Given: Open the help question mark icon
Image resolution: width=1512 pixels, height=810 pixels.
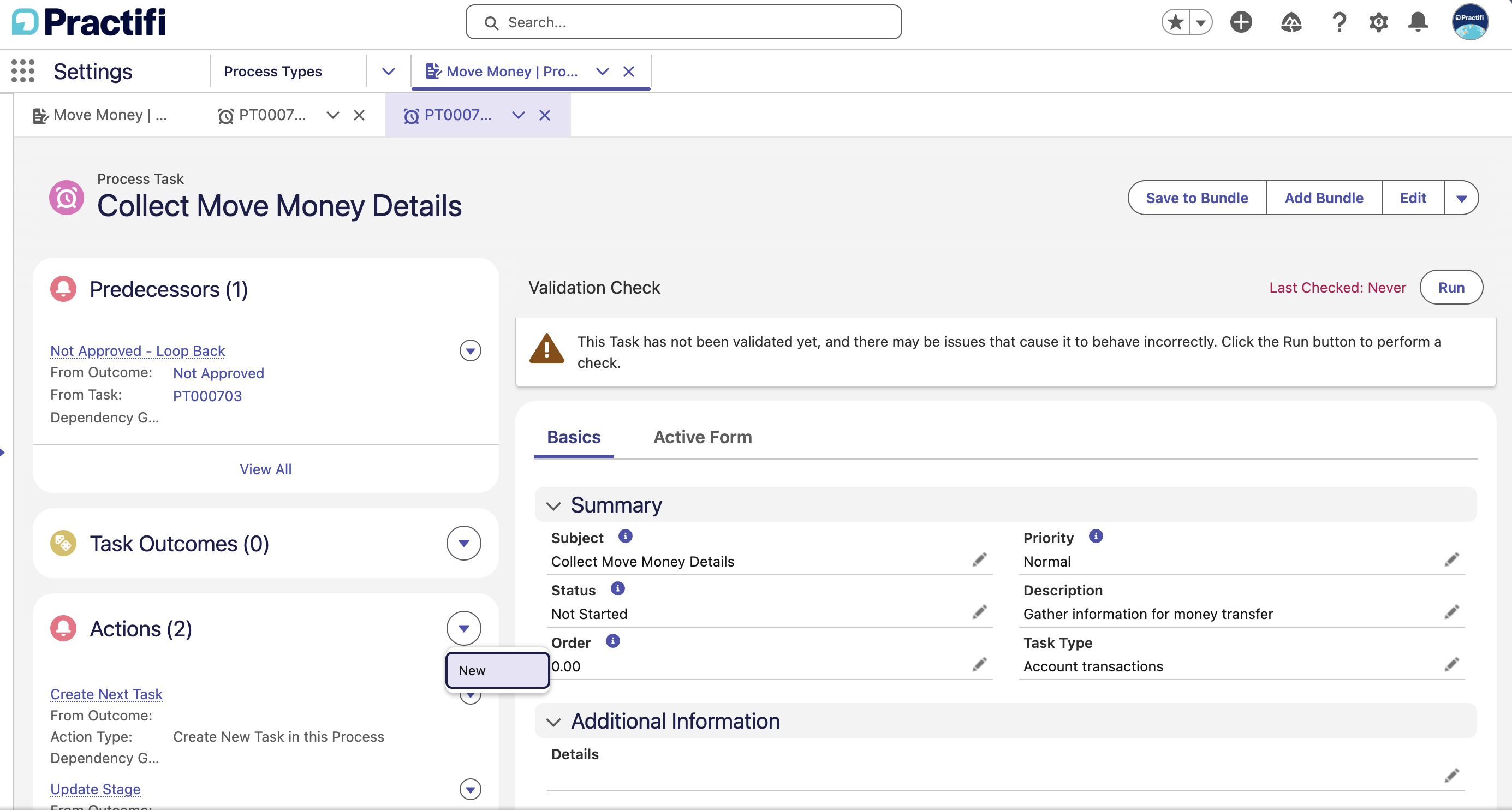Looking at the screenshot, I should (x=1339, y=22).
